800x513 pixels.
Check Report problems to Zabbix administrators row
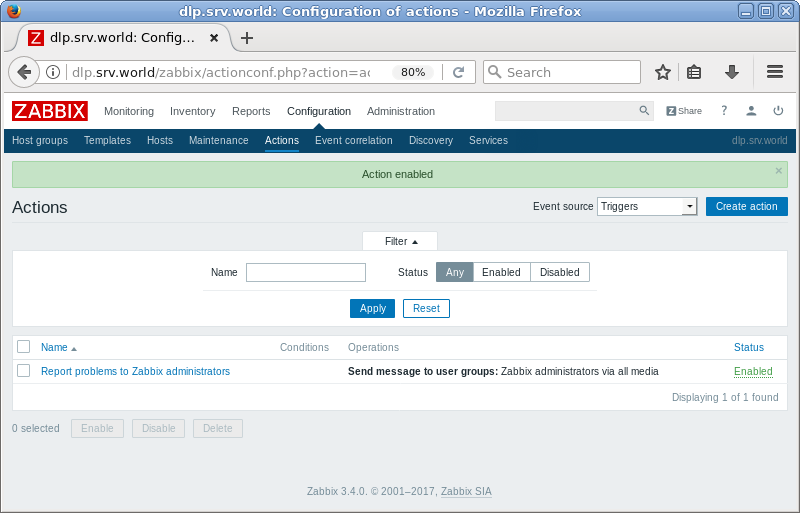click(x=23, y=371)
